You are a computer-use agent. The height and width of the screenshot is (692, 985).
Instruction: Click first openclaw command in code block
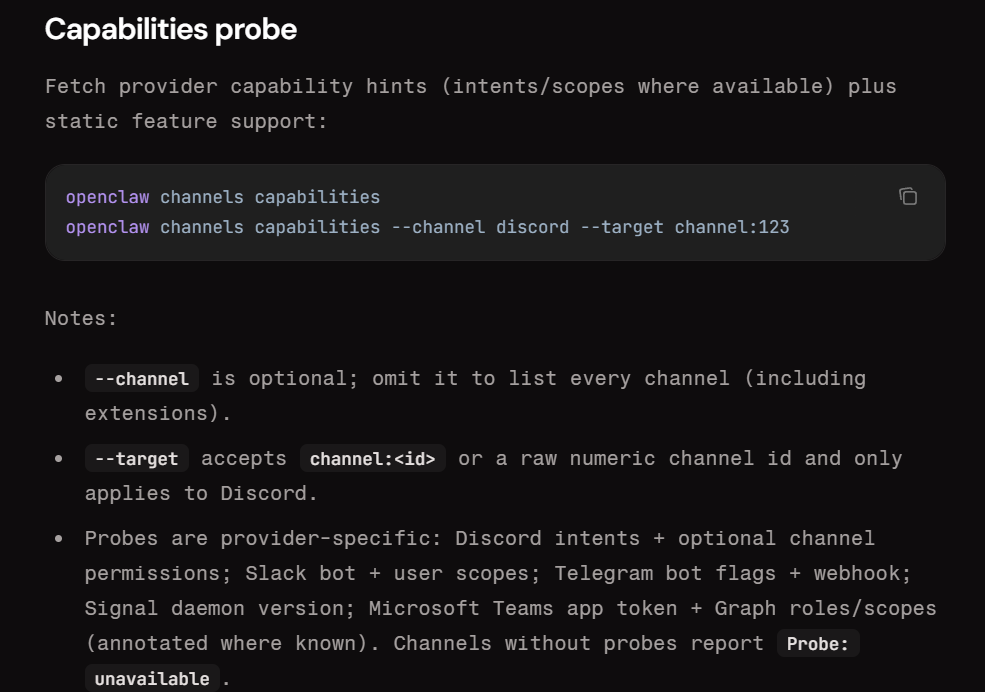click(x=107, y=197)
